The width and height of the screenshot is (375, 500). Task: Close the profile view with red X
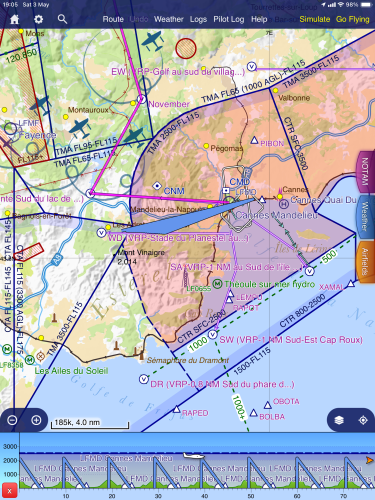9,491
